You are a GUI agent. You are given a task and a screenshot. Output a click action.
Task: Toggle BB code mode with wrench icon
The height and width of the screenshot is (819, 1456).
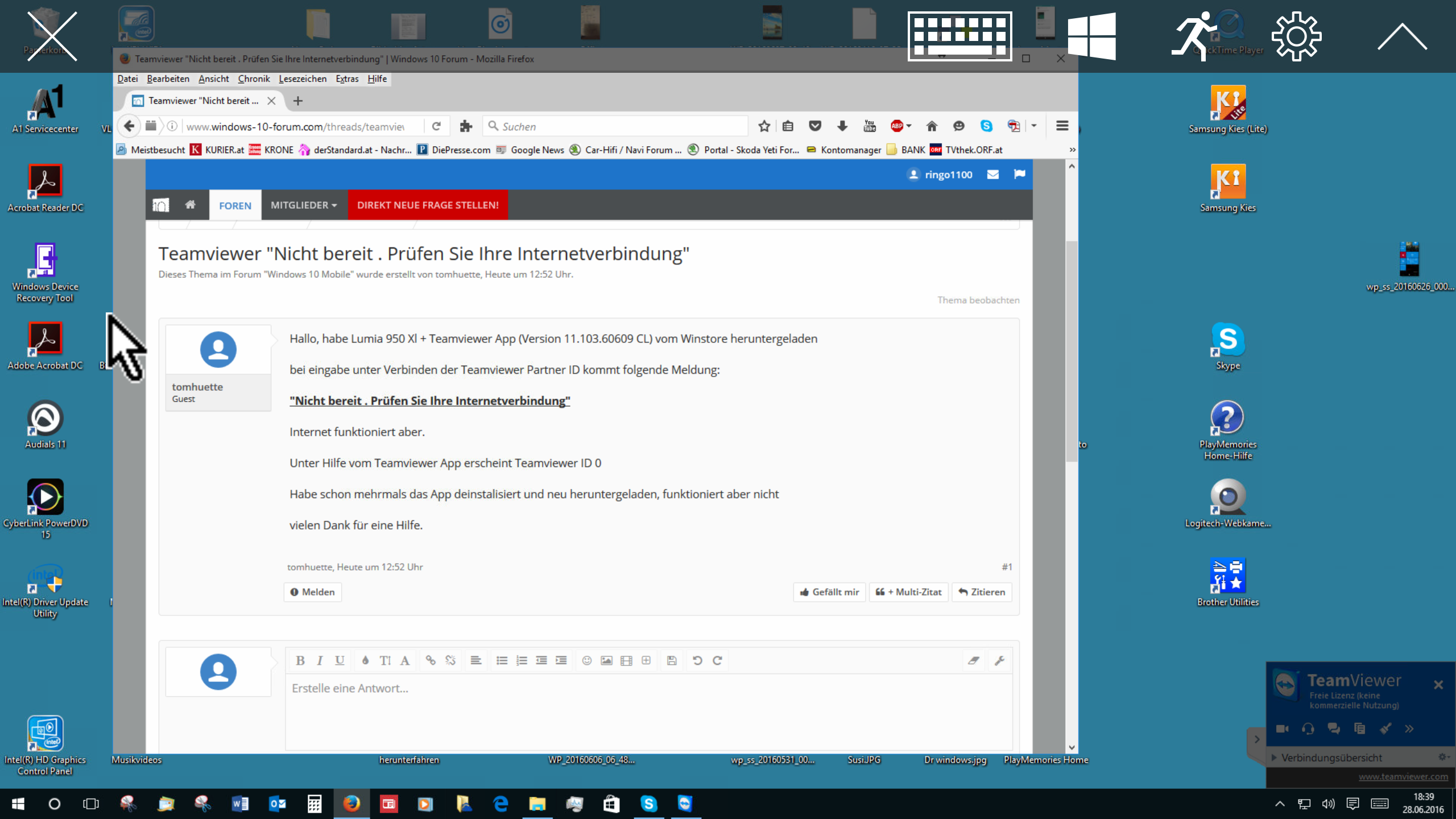(999, 660)
